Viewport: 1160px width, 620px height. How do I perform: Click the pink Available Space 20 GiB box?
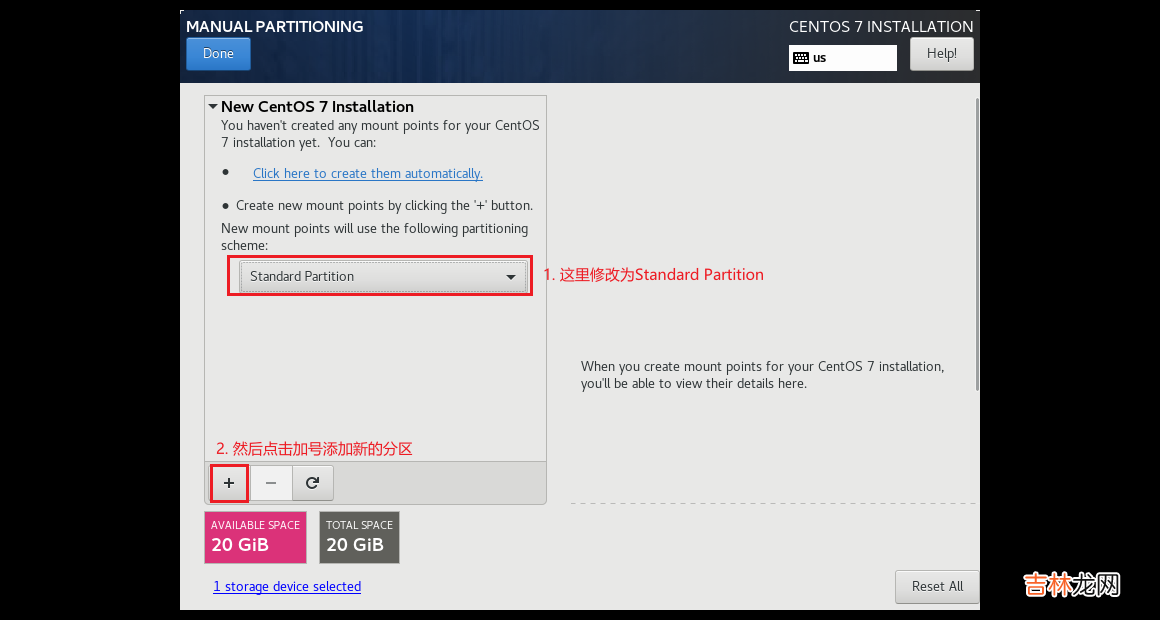pyautogui.click(x=255, y=537)
